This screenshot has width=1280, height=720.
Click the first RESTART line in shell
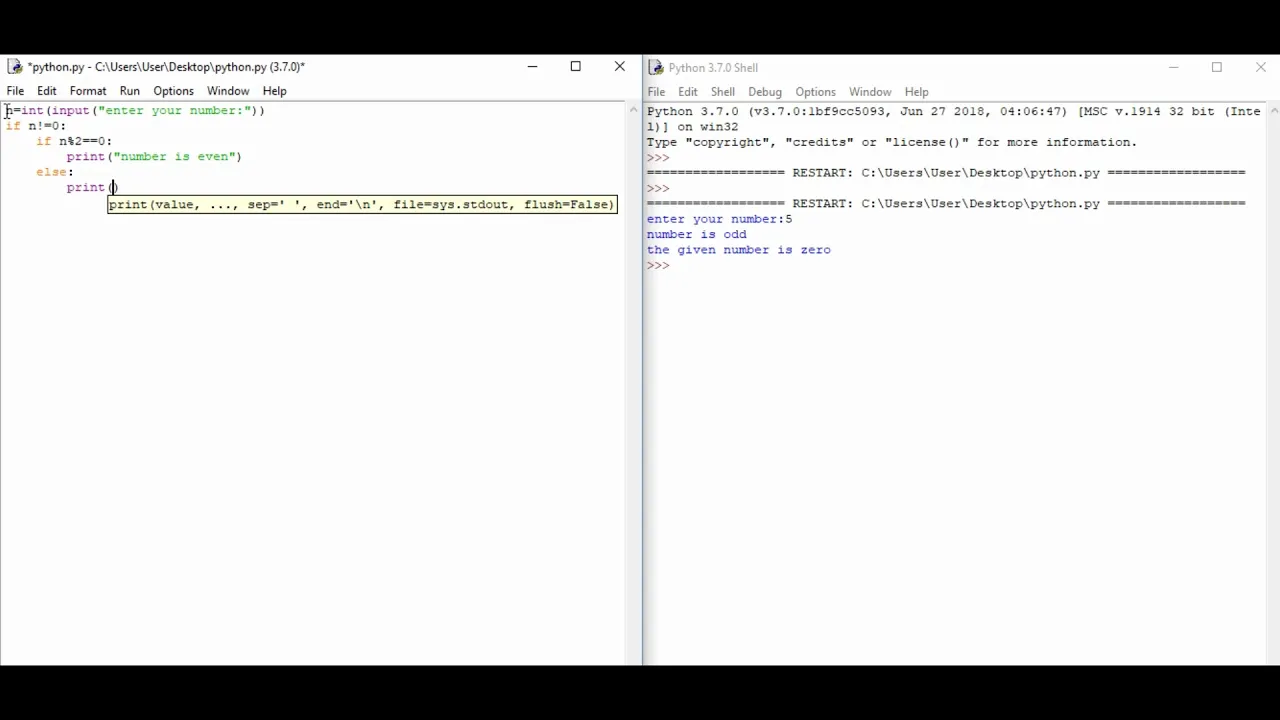pyautogui.click(x=946, y=173)
